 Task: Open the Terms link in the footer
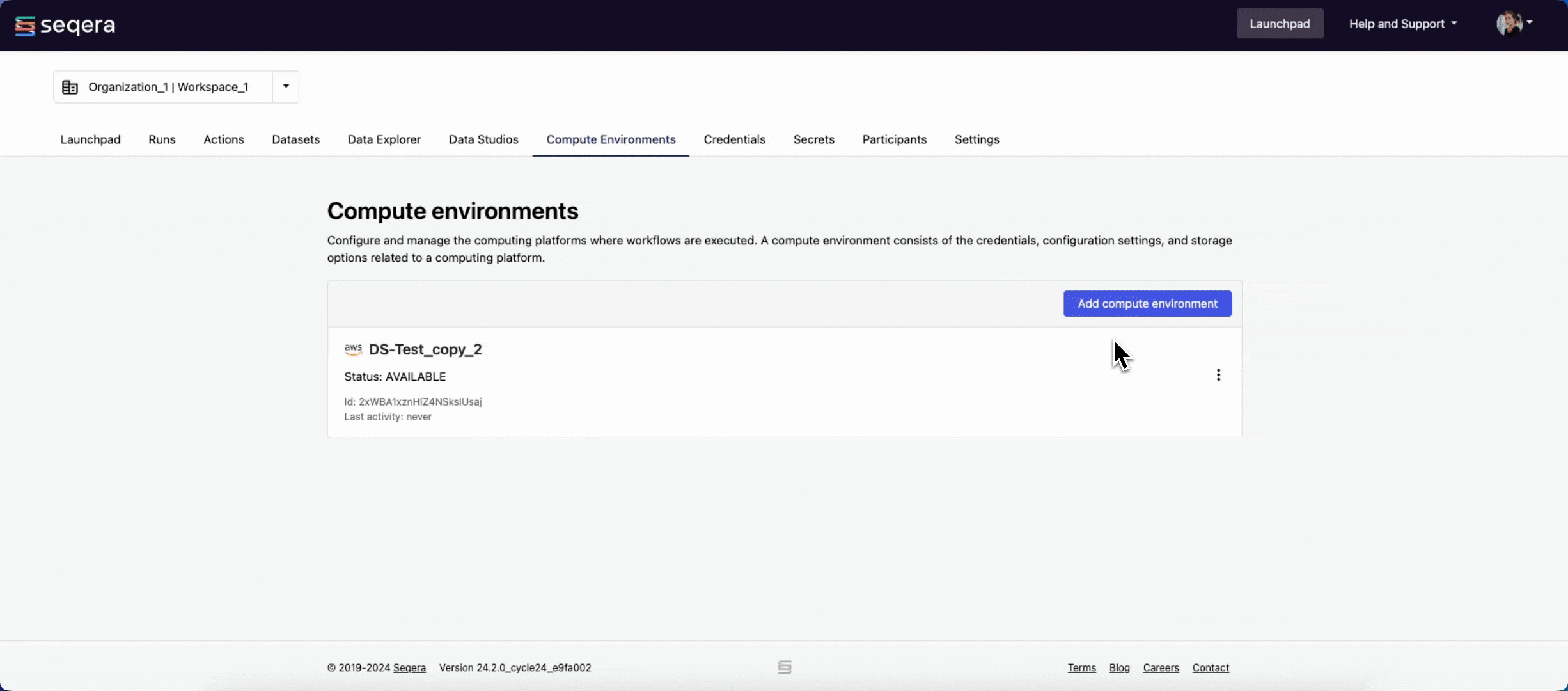1081,667
